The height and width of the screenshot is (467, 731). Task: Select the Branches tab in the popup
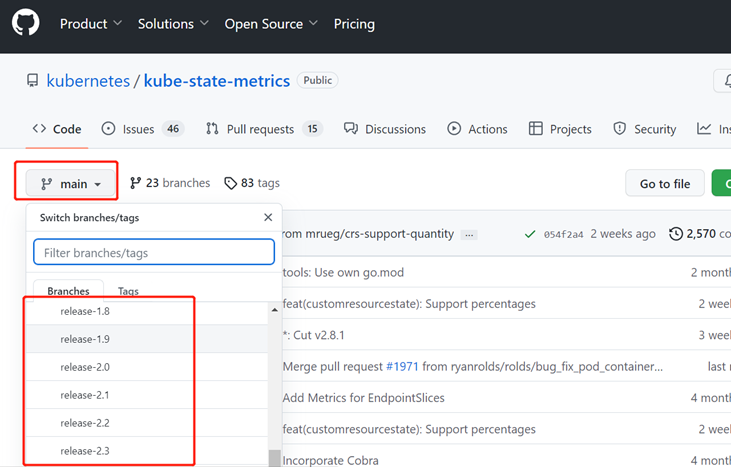click(x=69, y=291)
